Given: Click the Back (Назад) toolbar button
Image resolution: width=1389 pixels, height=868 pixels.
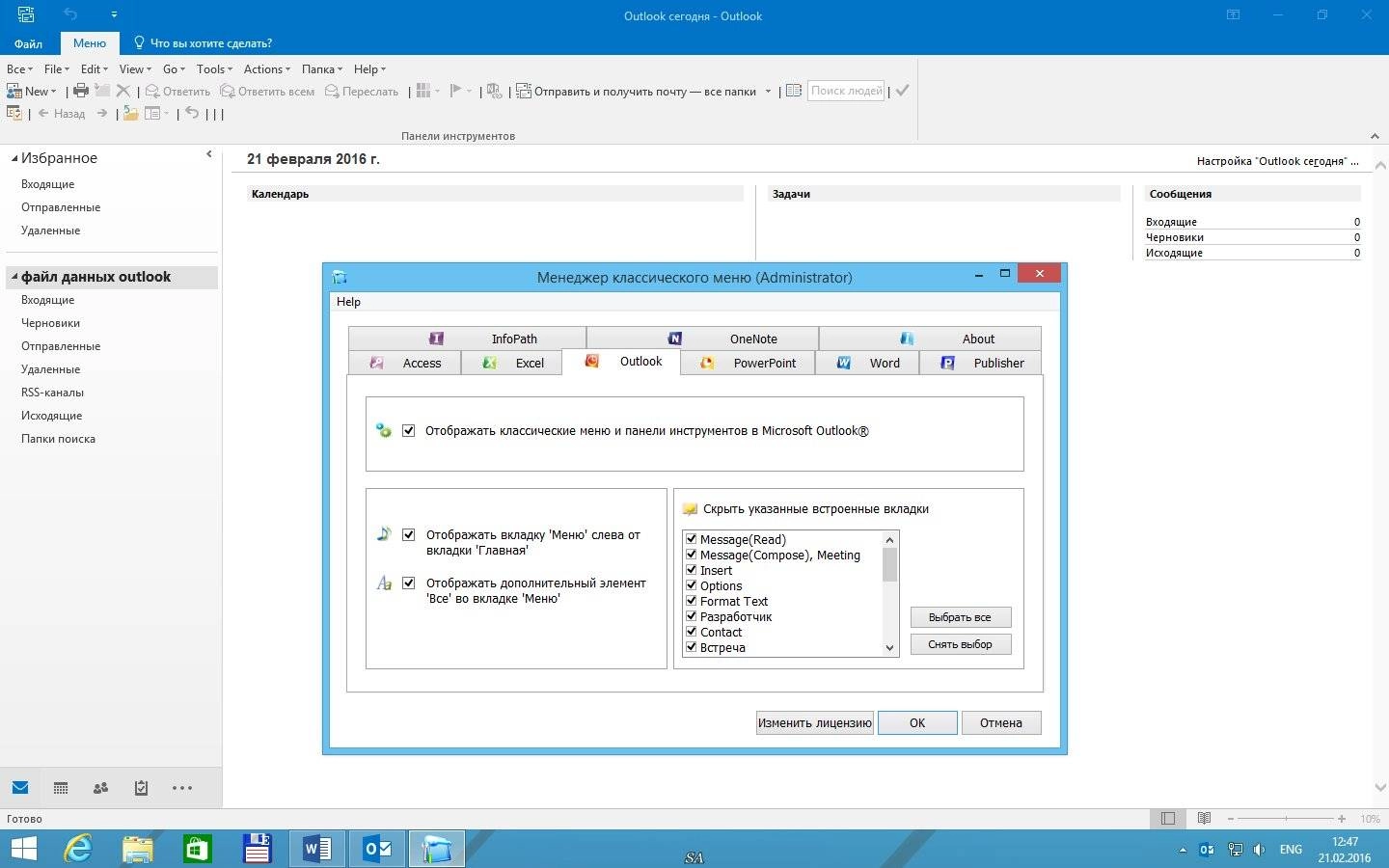Looking at the screenshot, I should pos(61,114).
